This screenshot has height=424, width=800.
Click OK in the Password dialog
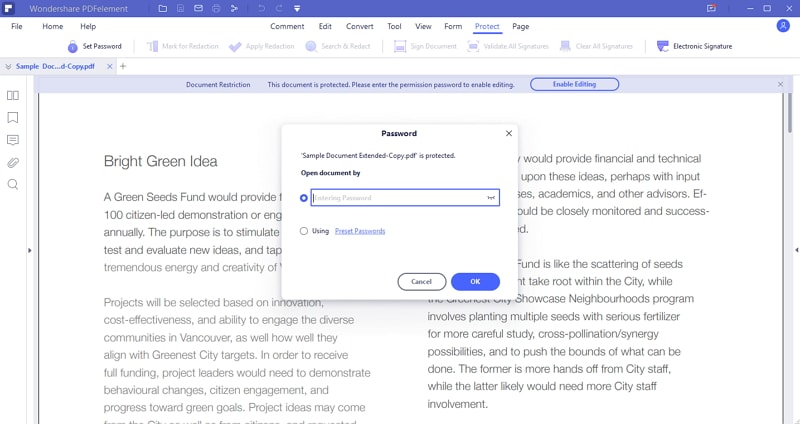tap(475, 282)
